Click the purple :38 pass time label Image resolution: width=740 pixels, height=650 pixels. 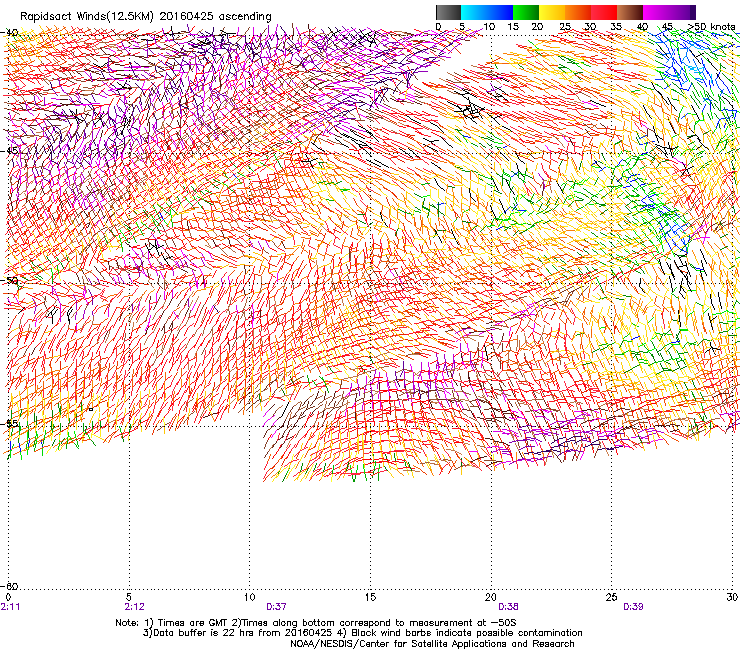508,607
